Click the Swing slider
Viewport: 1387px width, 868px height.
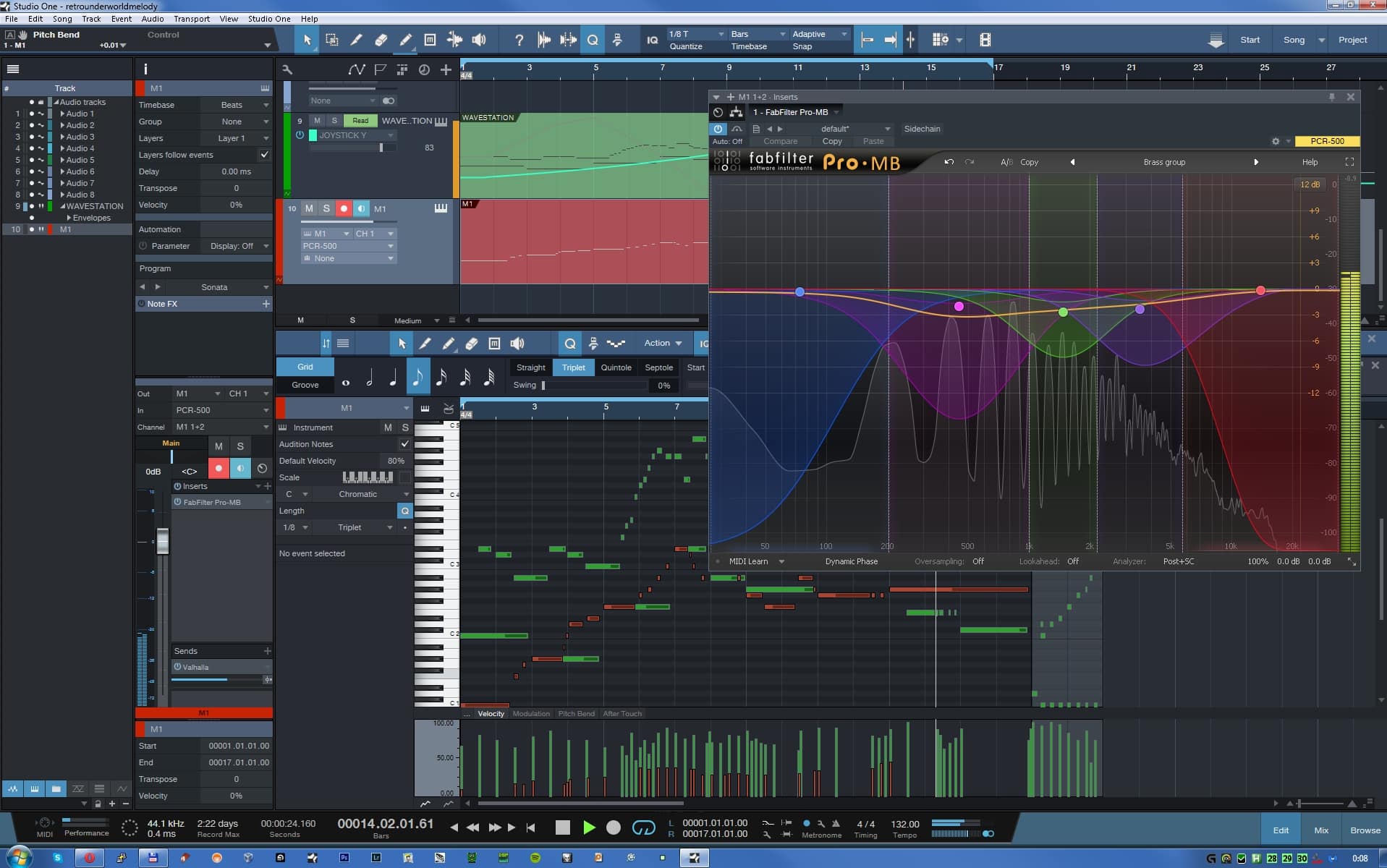pos(595,386)
